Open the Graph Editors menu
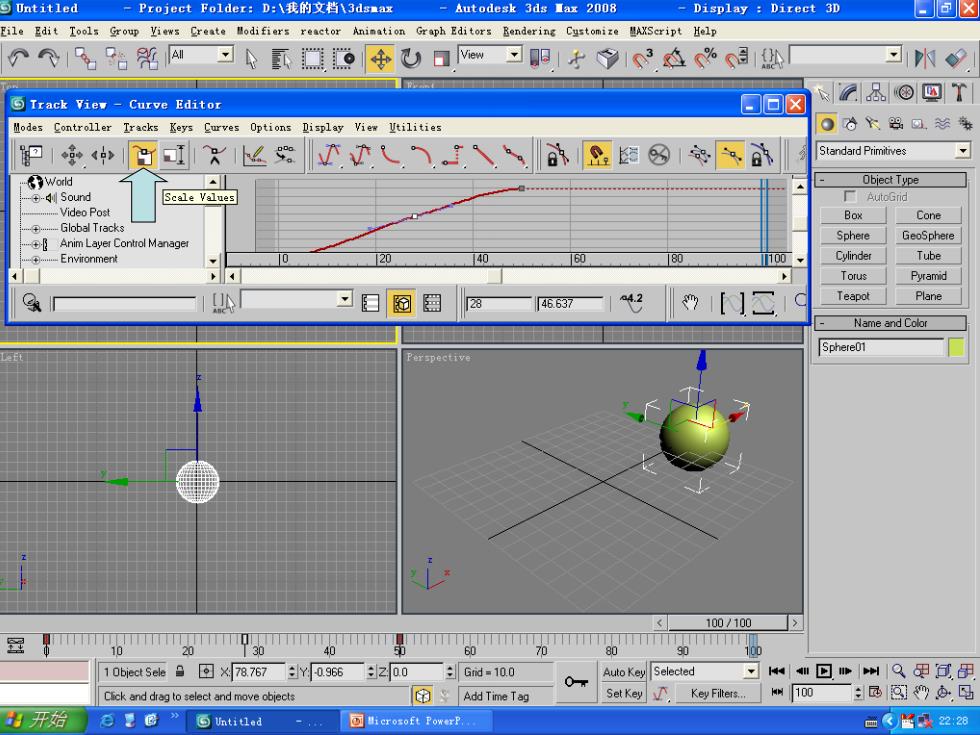This screenshot has width=980, height=735. (453, 31)
